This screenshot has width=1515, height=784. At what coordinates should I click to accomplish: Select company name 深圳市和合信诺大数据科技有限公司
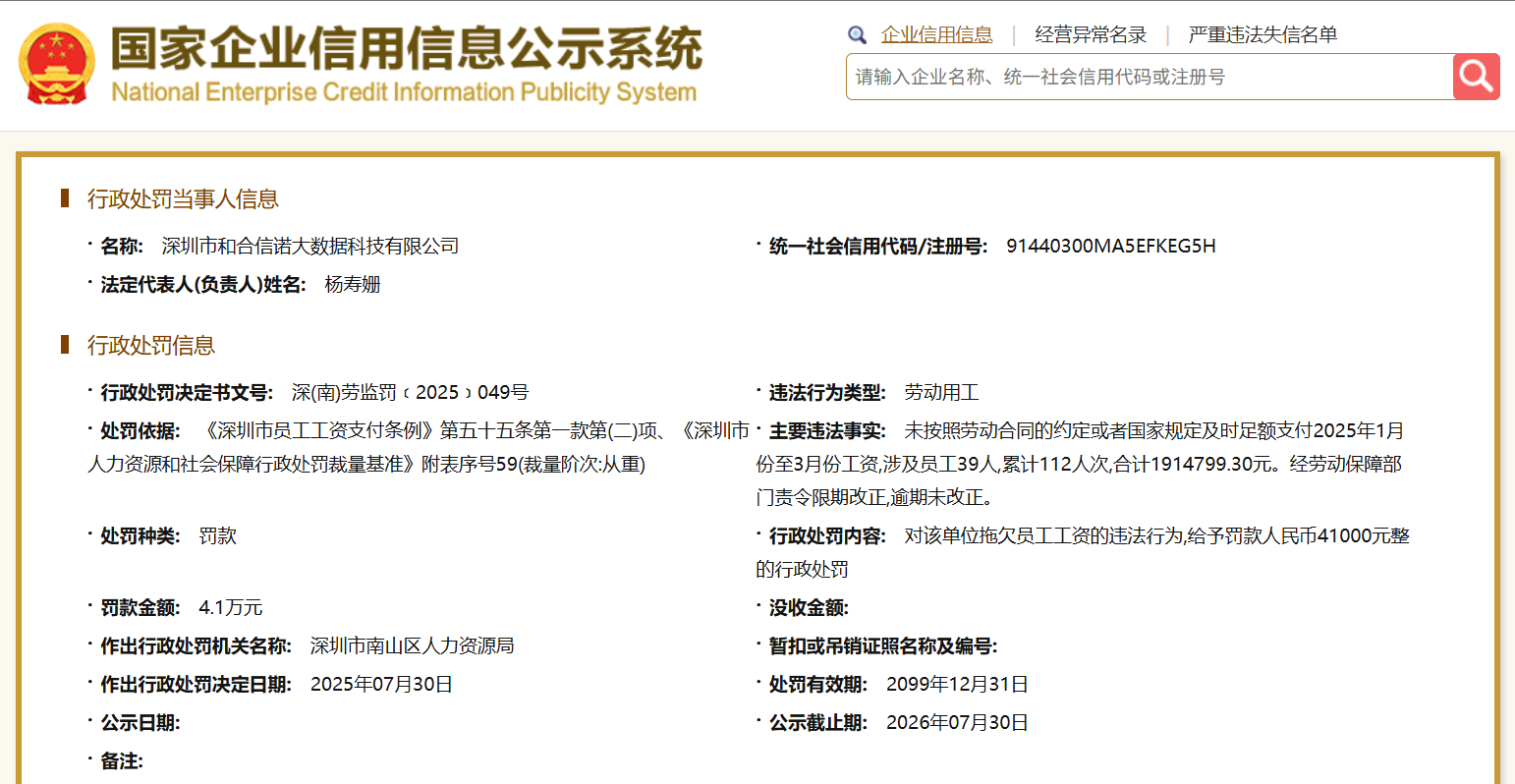point(310,246)
